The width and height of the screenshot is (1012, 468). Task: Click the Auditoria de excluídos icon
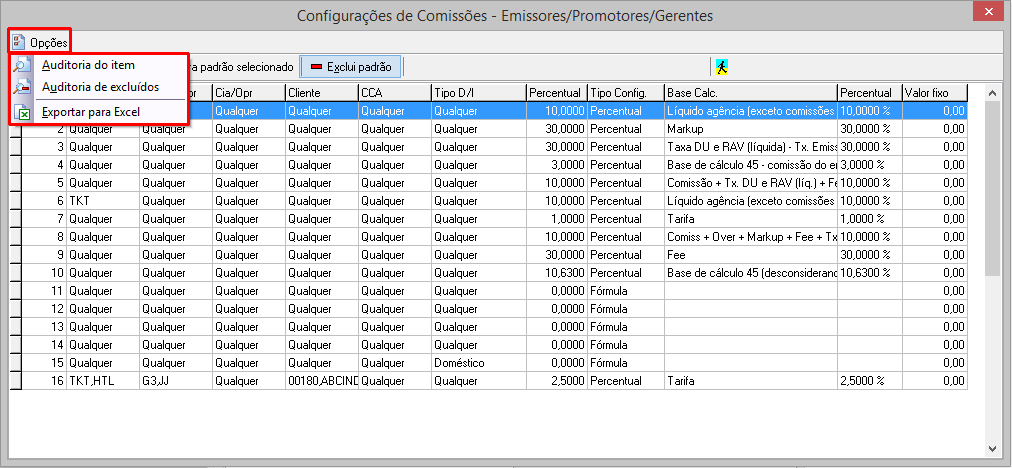click(x=23, y=87)
